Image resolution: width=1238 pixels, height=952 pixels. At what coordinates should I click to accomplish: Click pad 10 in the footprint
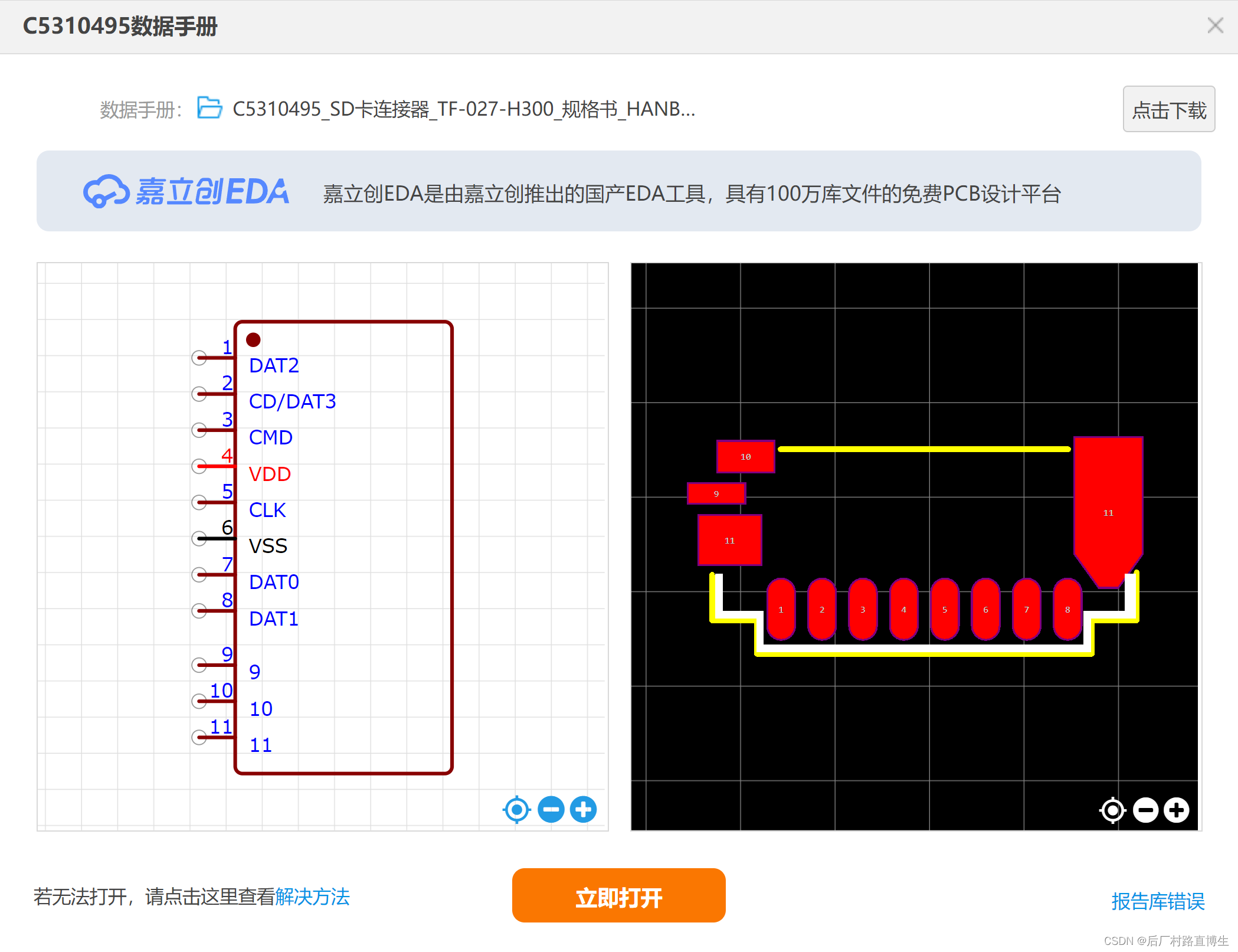coord(746,457)
